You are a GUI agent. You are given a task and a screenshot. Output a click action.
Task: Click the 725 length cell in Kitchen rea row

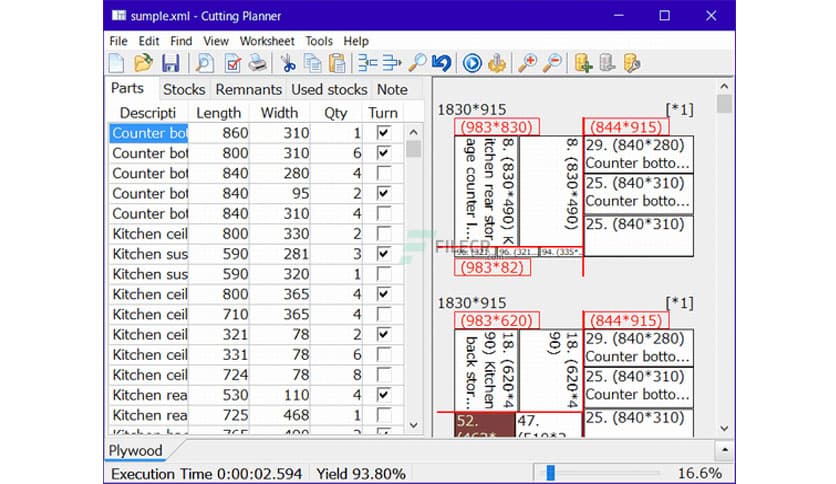click(219, 415)
